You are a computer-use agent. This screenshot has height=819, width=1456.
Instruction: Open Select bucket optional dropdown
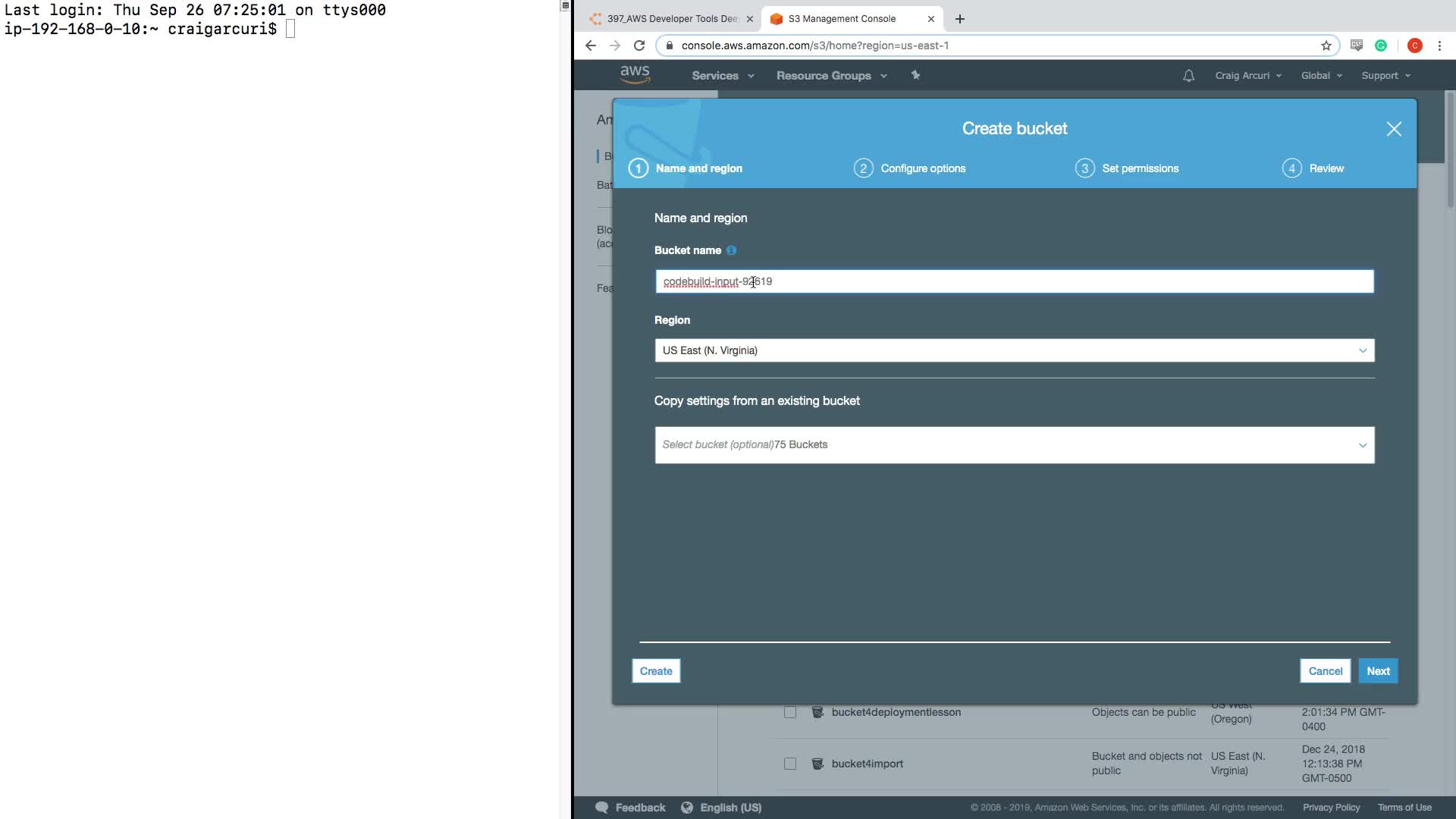click(1014, 445)
